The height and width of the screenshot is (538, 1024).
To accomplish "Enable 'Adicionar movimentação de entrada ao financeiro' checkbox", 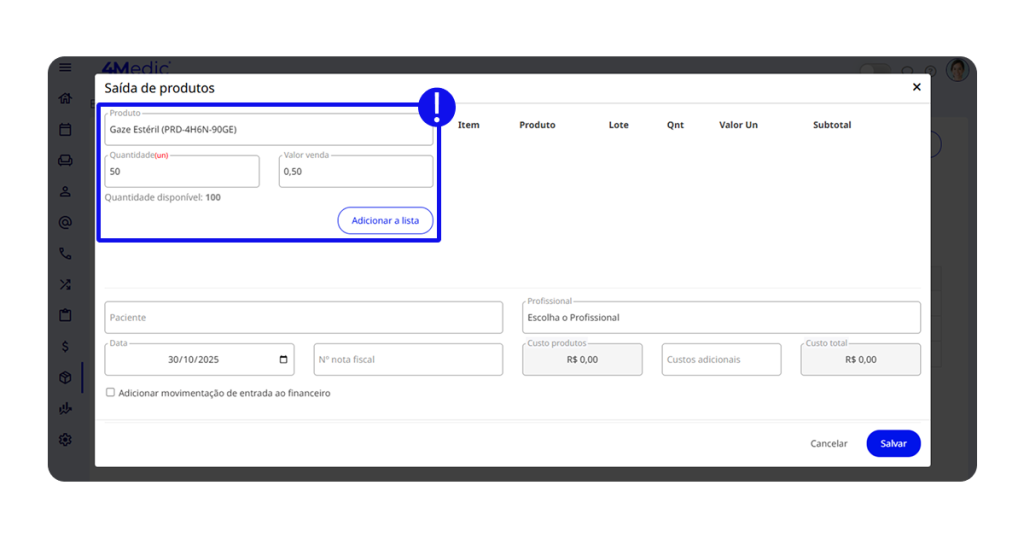I will pyautogui.click(x=111, y=393).
